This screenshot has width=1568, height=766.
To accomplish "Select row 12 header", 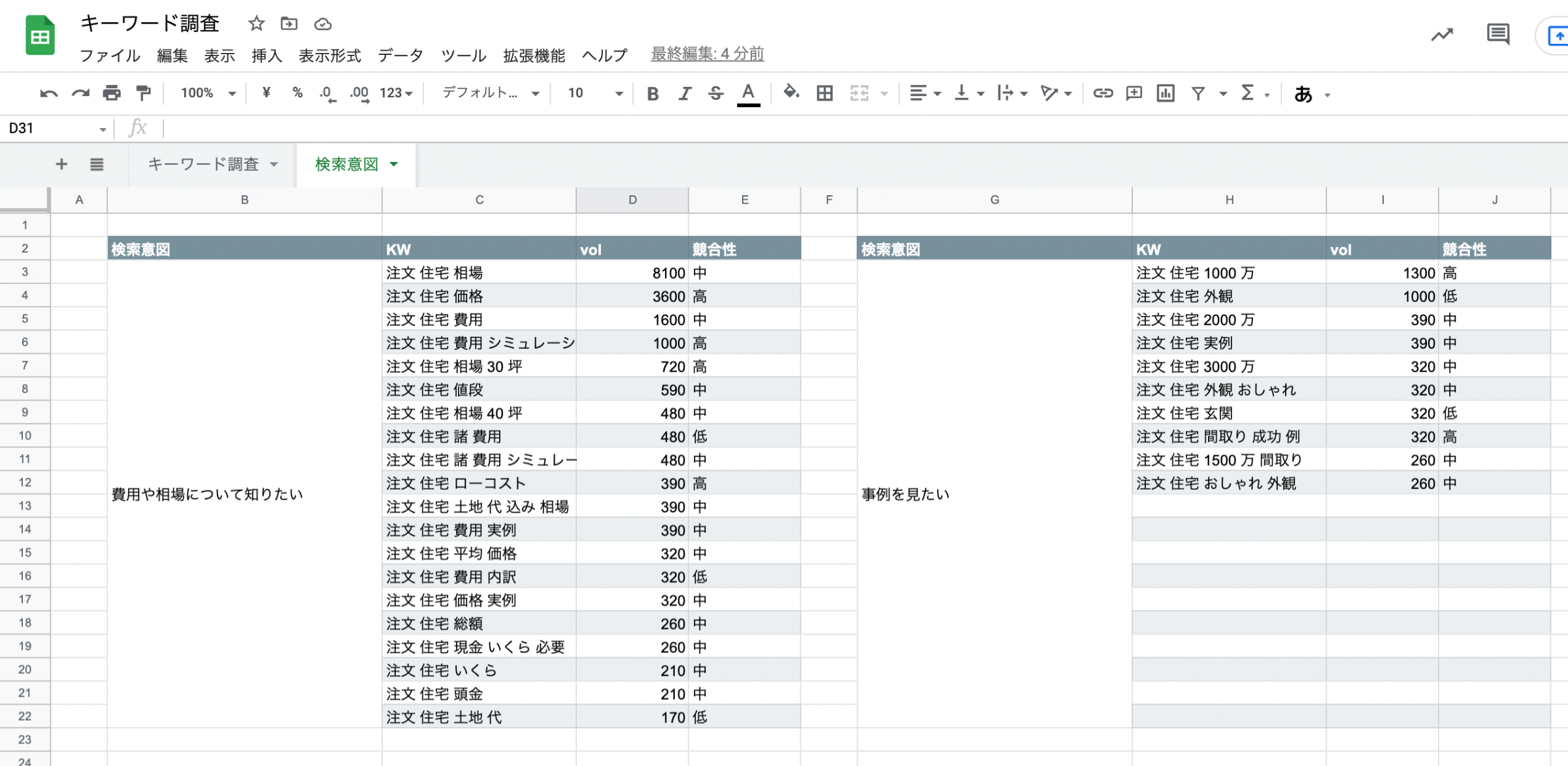I will 25,483.
